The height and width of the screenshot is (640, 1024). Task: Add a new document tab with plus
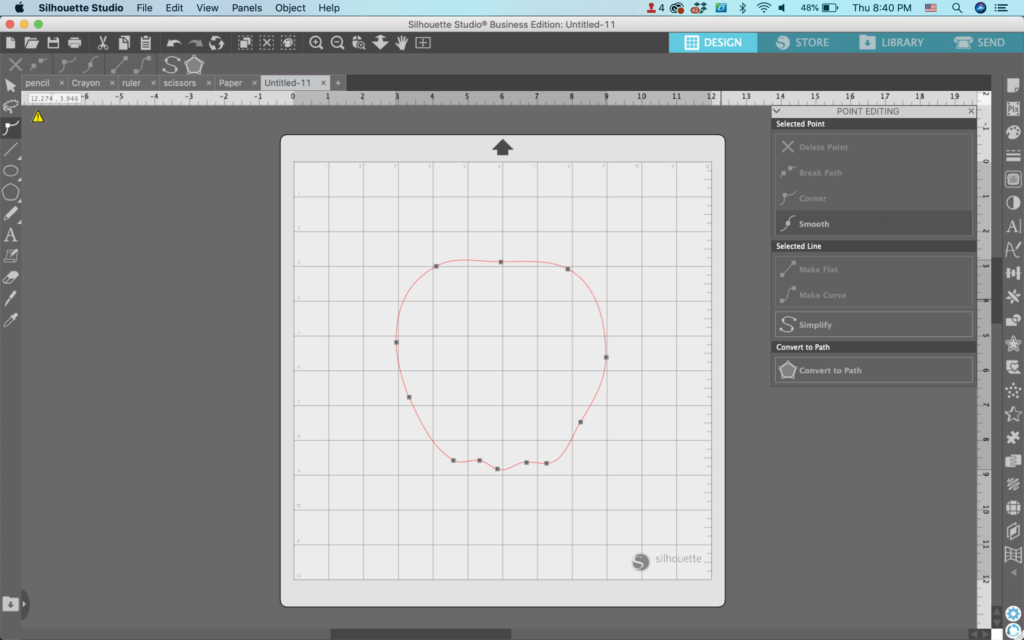338,83
